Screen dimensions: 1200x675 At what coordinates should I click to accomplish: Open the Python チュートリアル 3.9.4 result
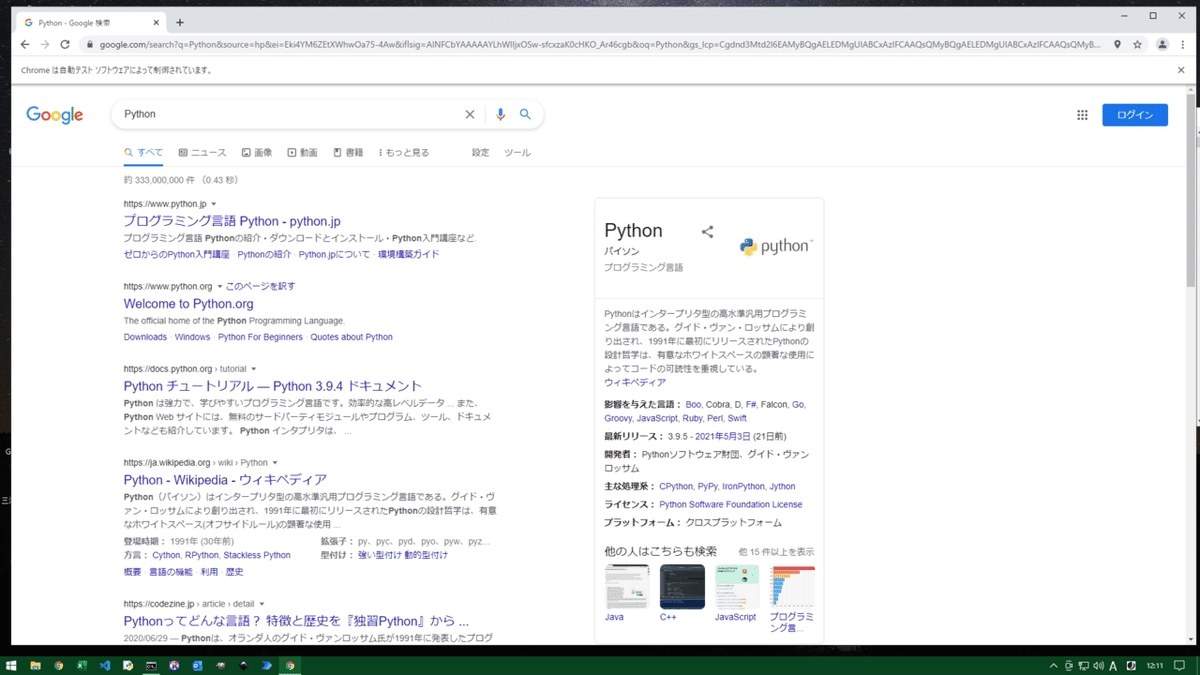(273, 386)
